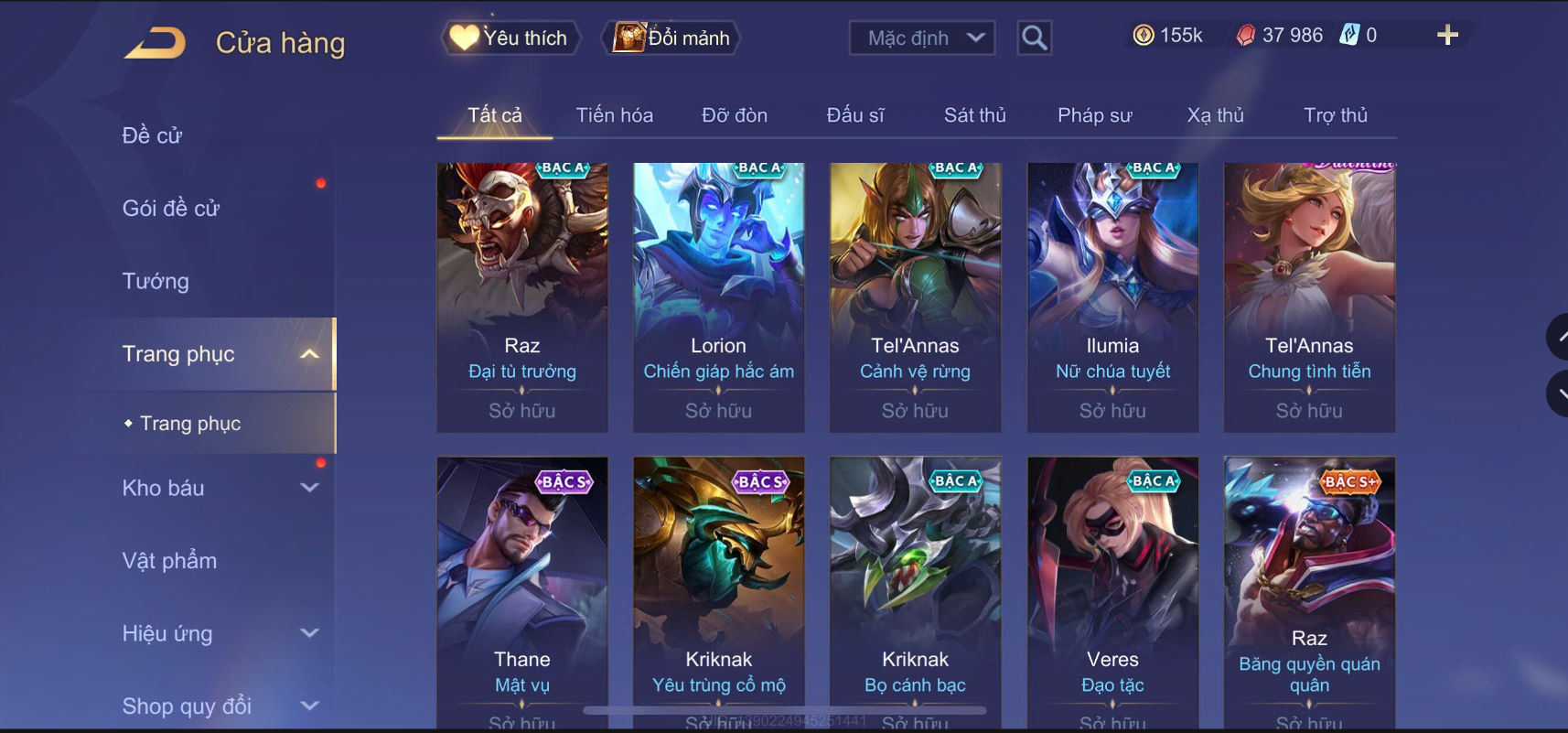Click the heart icon on Yêu thích

point(464,38)
